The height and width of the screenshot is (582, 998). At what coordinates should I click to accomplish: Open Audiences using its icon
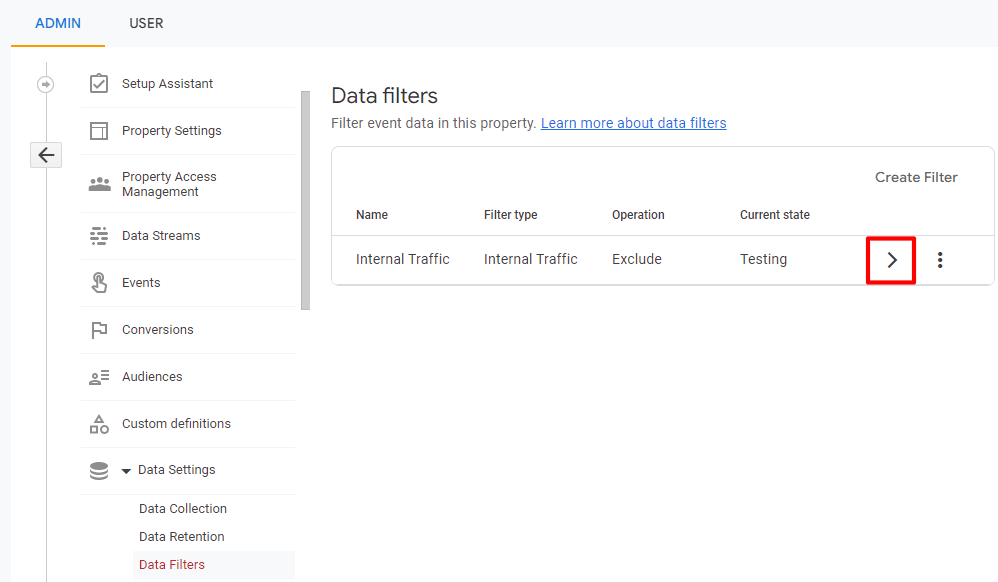coord(99,377)
